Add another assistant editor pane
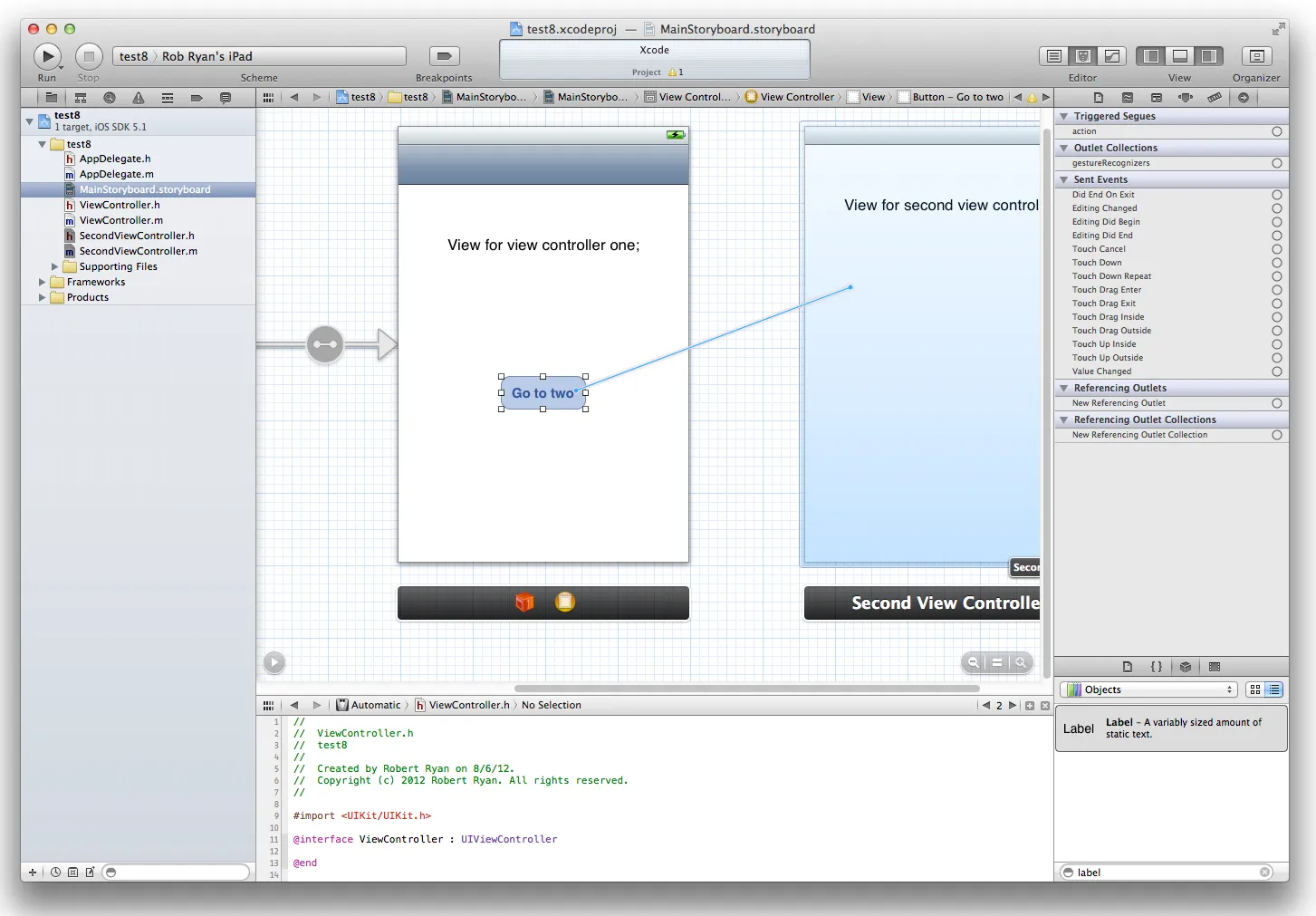This screenshot has width=1316, height=916. point(1030,706)
